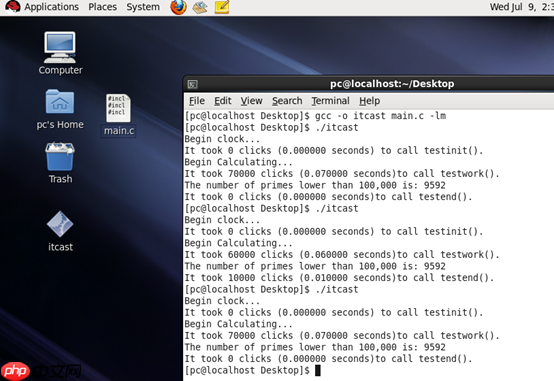Click the line with 10000 clicks testend()
The image size is (554, 381).
[x=339, y=278]
